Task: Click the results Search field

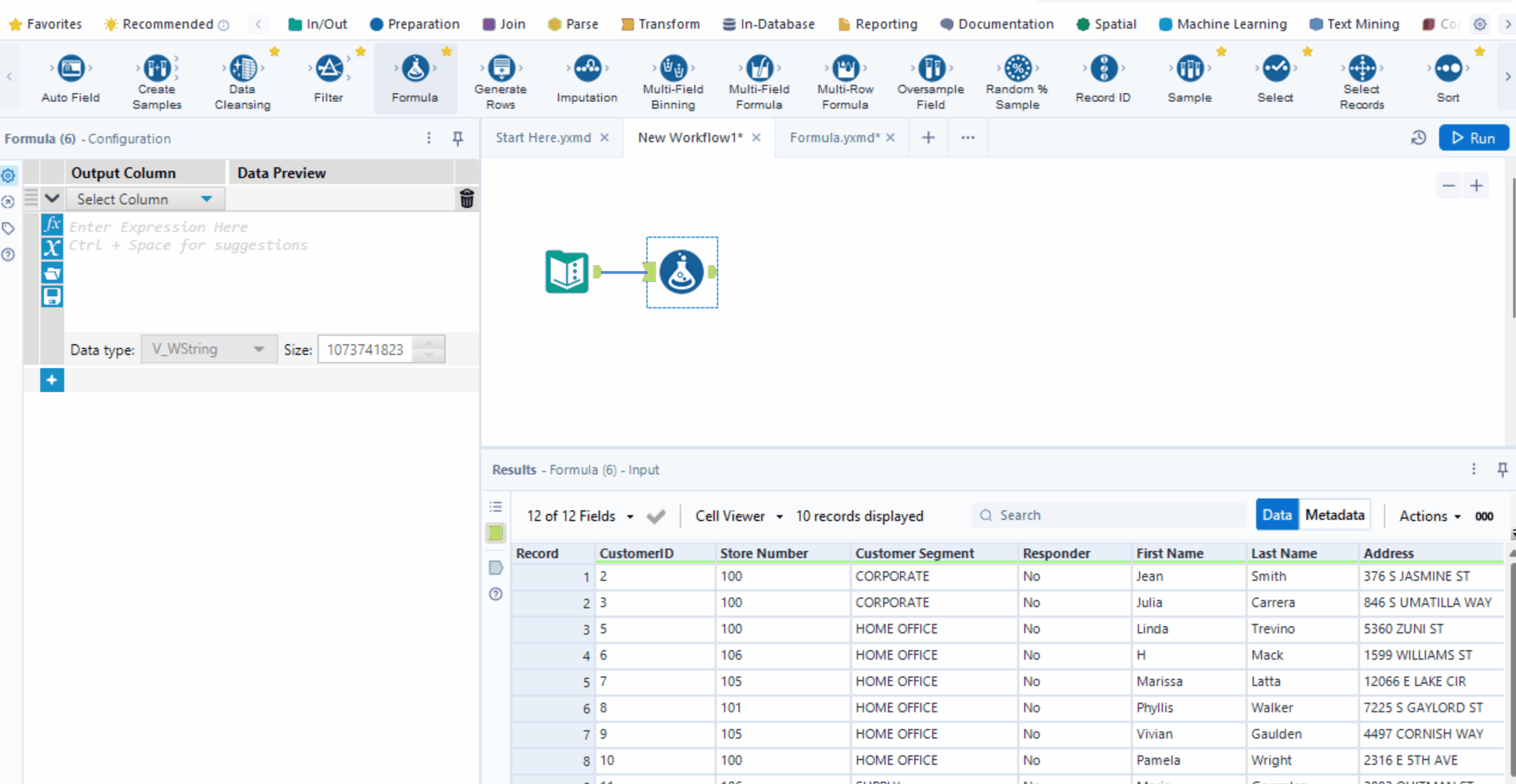Action: 1108,515
